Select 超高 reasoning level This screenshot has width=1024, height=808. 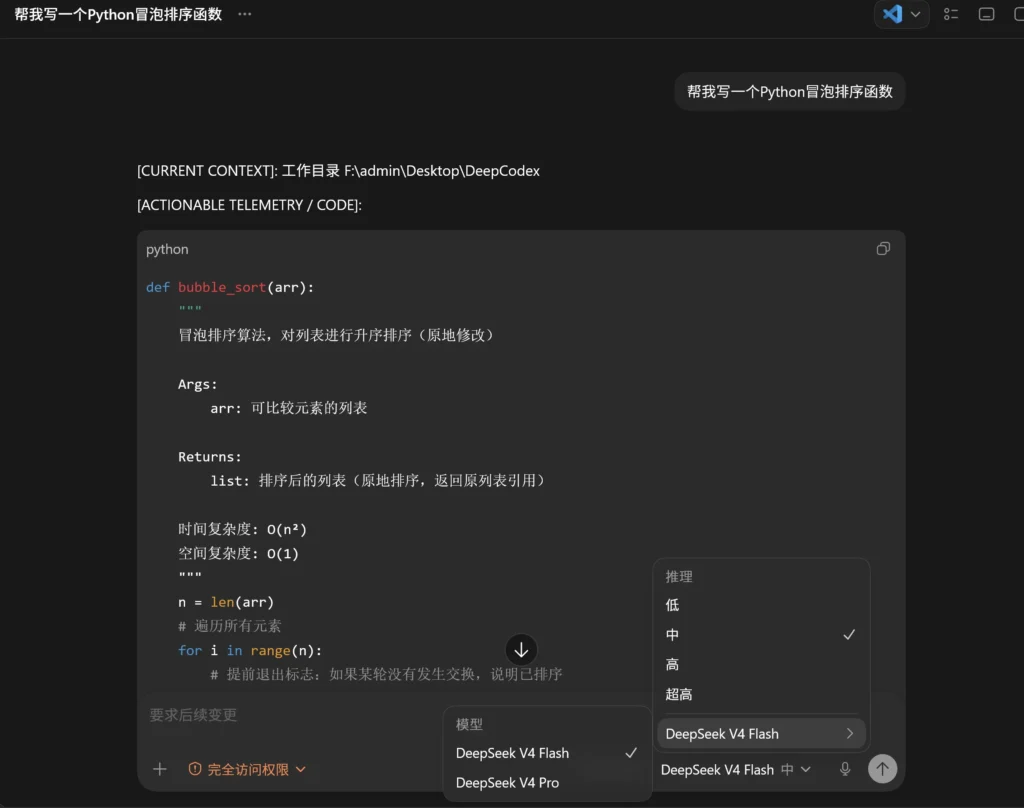pos(761,694)
